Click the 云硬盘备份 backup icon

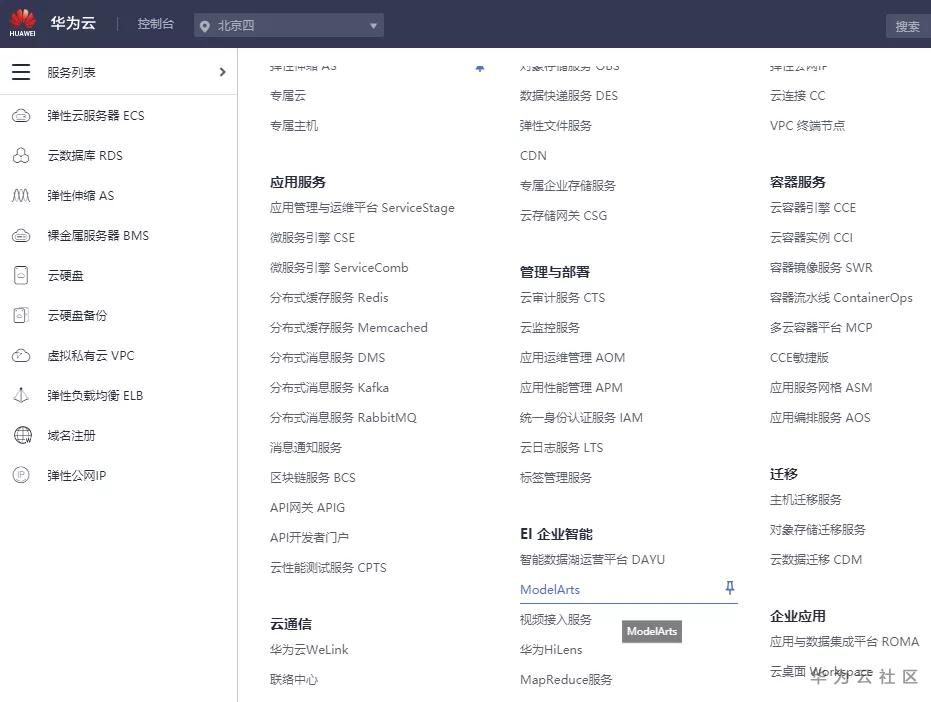point(21,315)
